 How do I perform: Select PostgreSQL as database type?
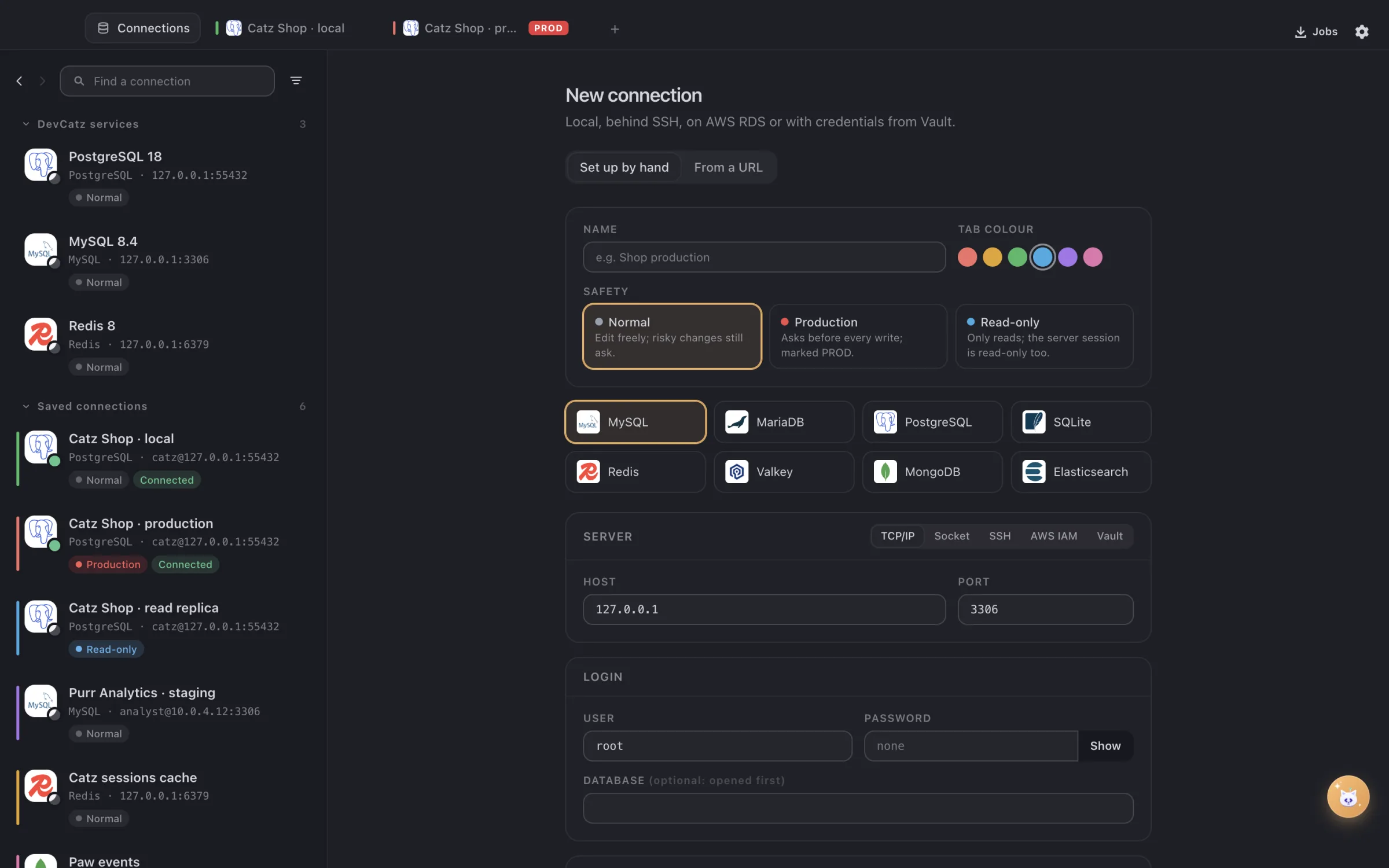click(x=932, y=422)
